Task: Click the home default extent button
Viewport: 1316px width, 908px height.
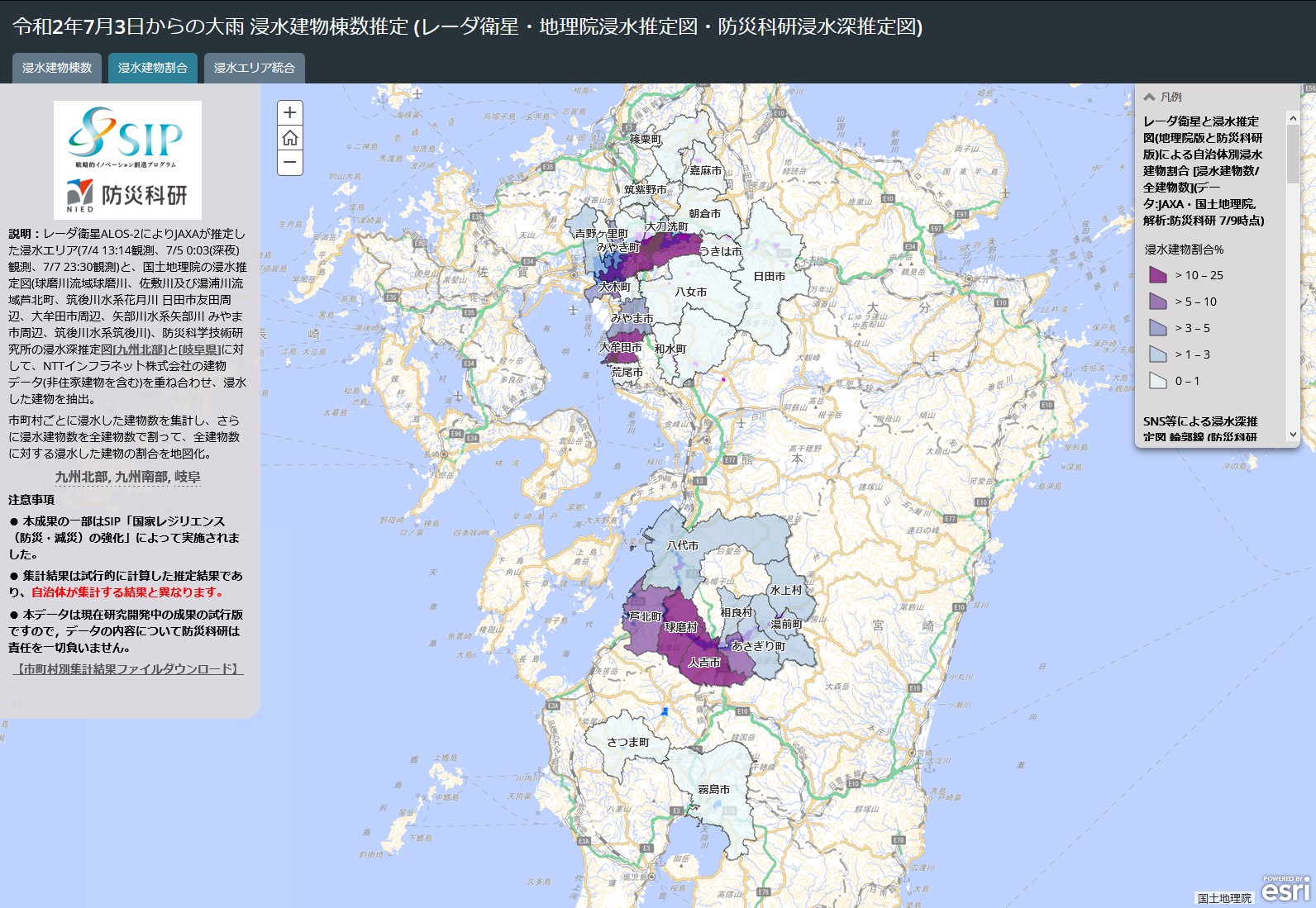Action: 289,137
